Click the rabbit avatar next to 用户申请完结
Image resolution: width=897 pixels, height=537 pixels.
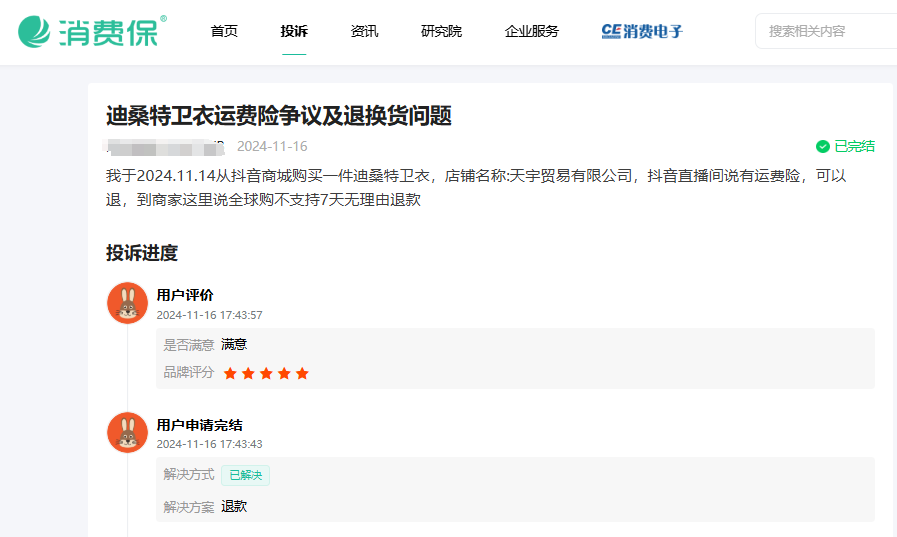128,432
